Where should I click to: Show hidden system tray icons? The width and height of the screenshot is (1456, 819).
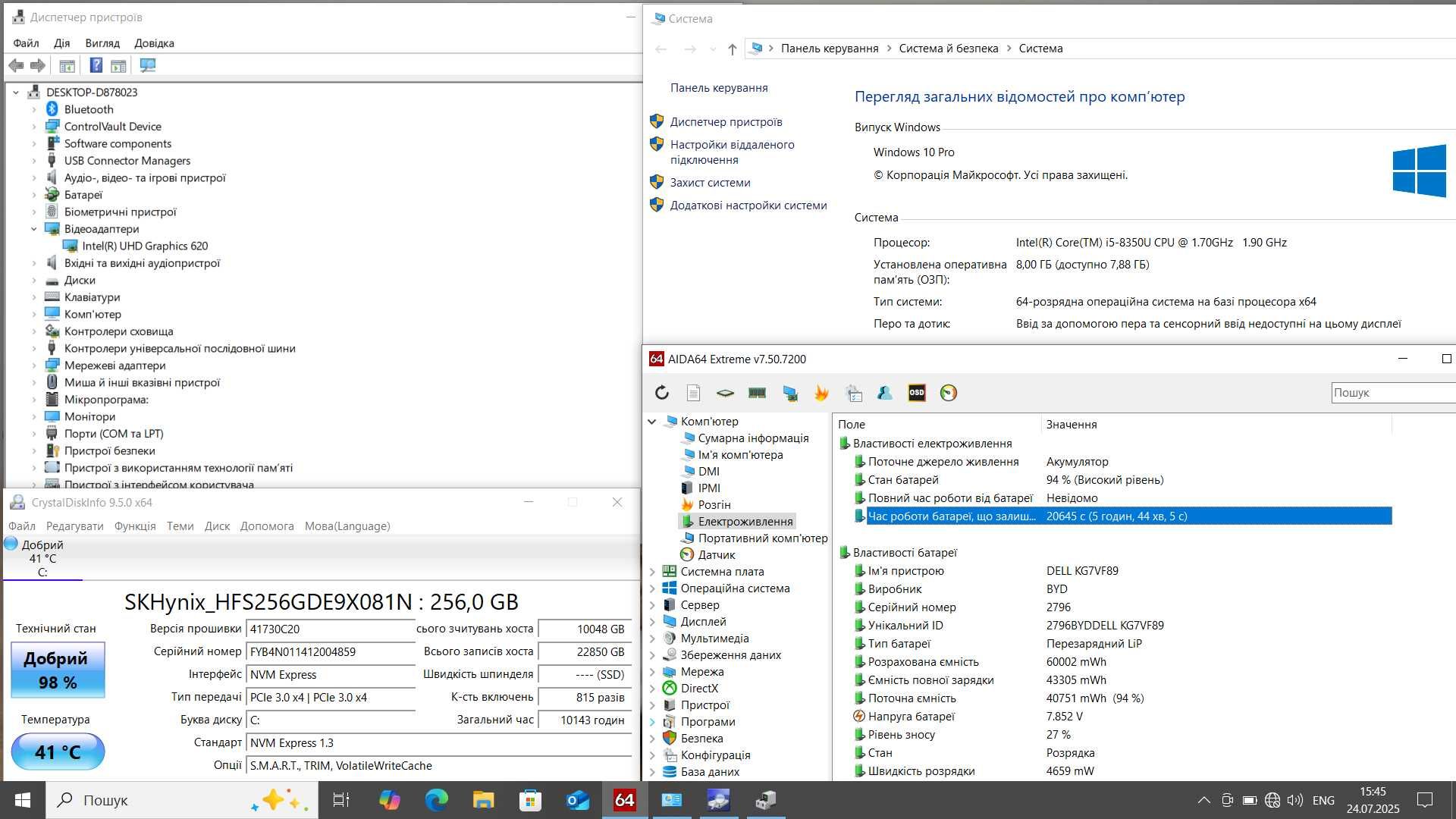[x=1203, y=800]
